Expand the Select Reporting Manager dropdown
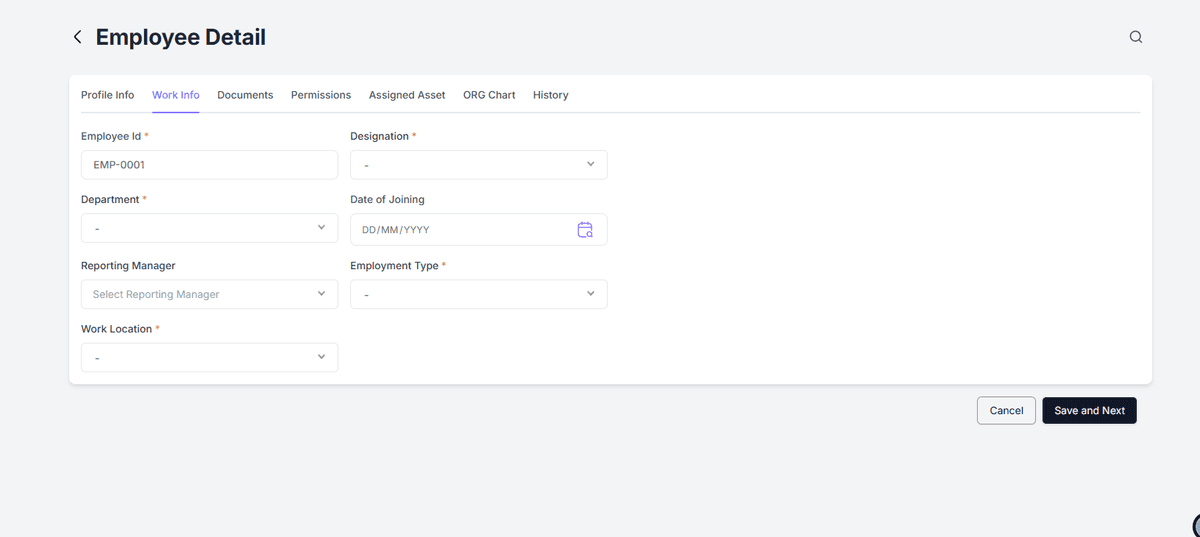 click(x=209, y=294)
